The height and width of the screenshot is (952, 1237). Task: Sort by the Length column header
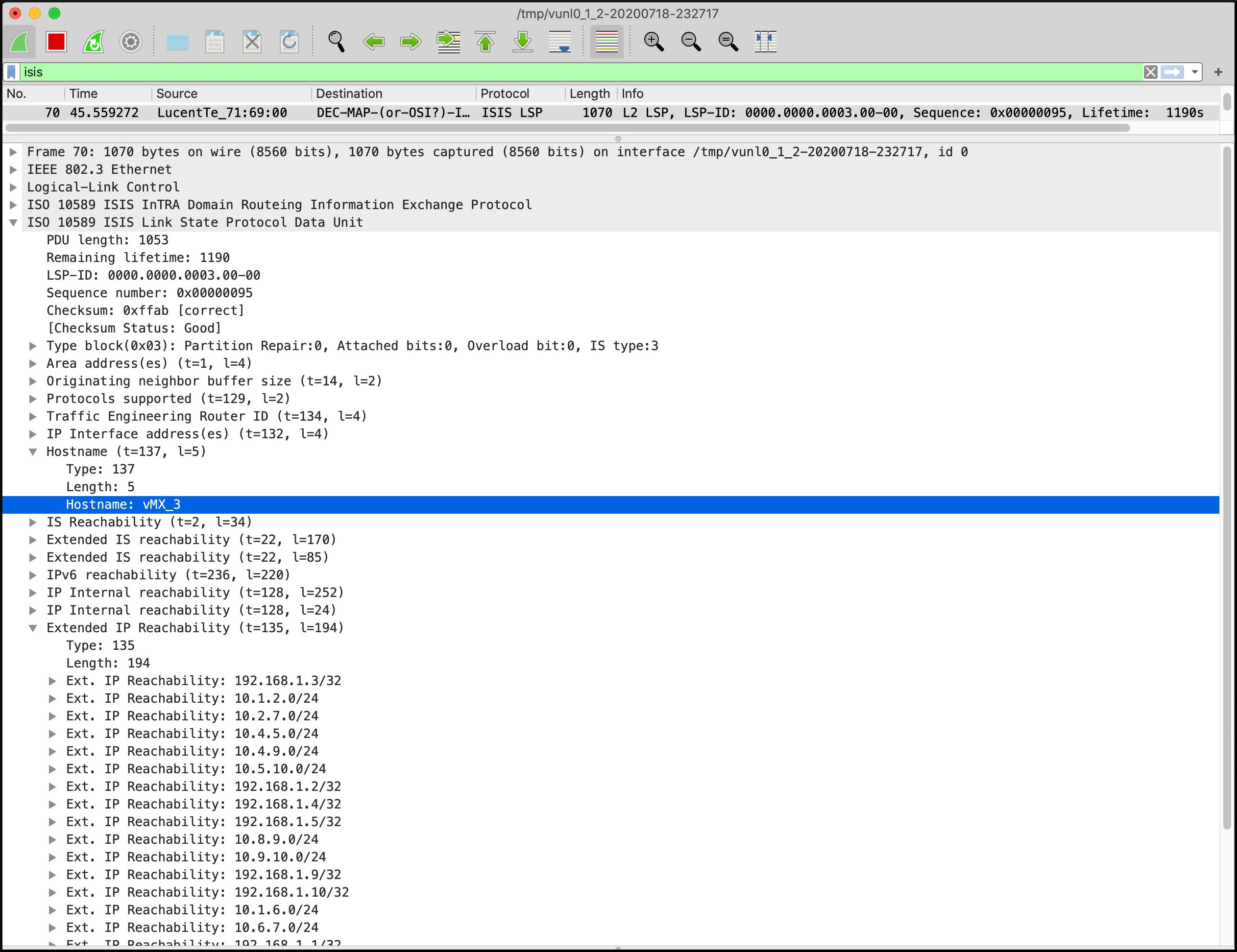click(x=590, y=94)
